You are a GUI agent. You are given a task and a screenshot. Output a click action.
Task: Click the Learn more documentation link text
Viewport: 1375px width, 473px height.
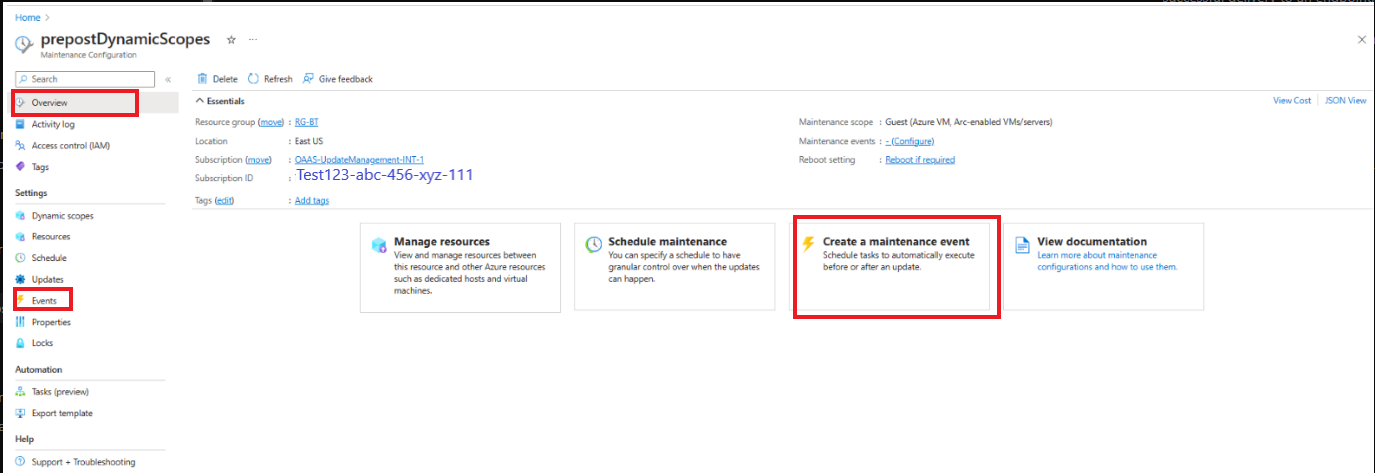pyautogui.click(x=1107, y=261)
